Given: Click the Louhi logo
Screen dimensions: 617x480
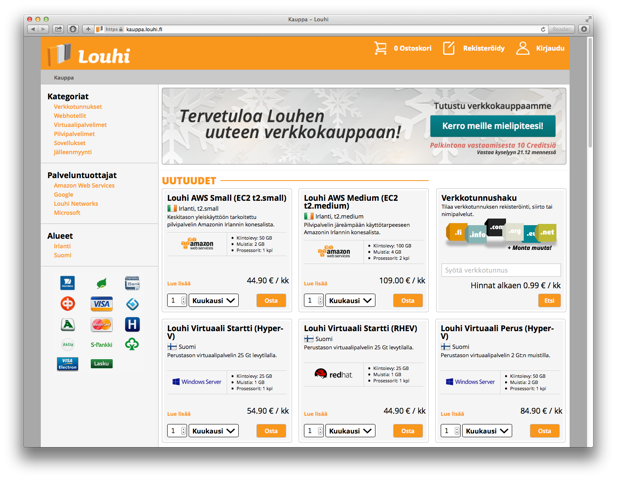Looking at the screenshot, I should point(89,55).
